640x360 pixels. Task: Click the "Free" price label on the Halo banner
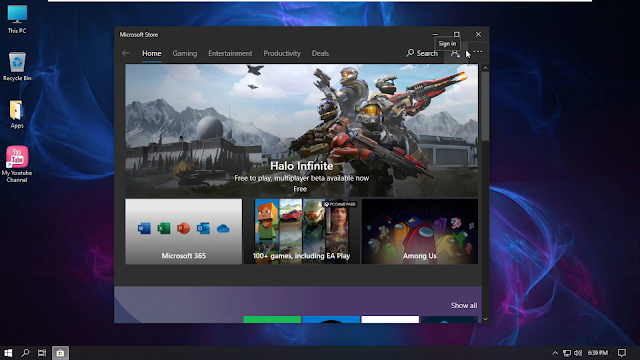300,189
